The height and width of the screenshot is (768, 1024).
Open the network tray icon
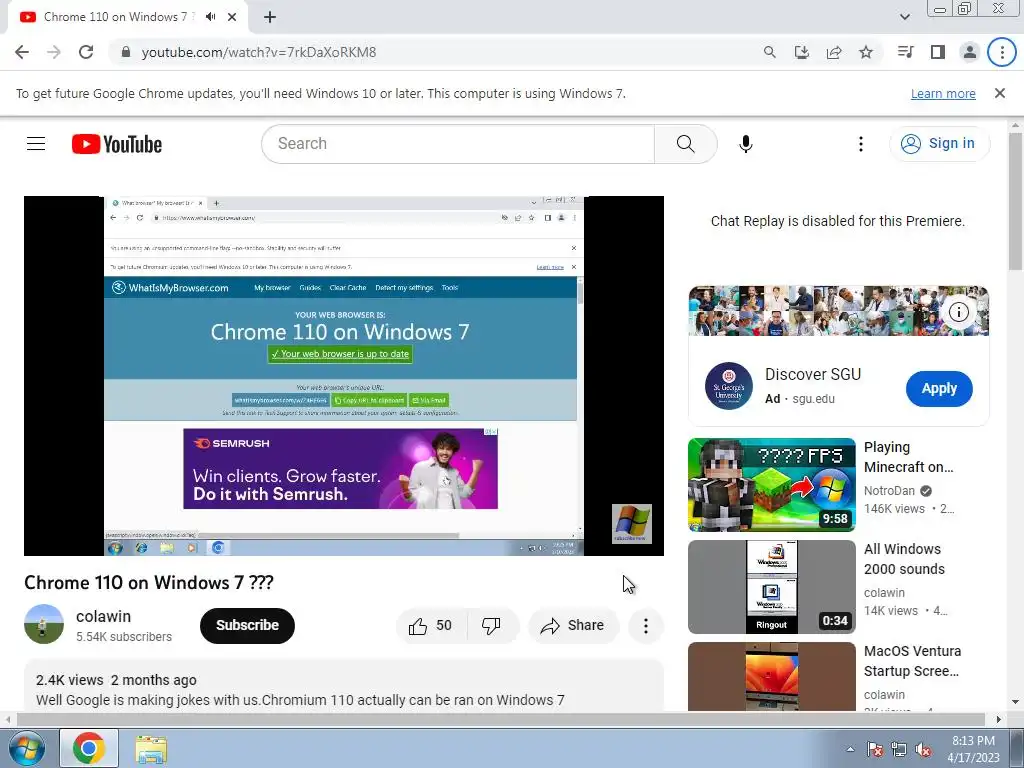click(x=899, y=749)
